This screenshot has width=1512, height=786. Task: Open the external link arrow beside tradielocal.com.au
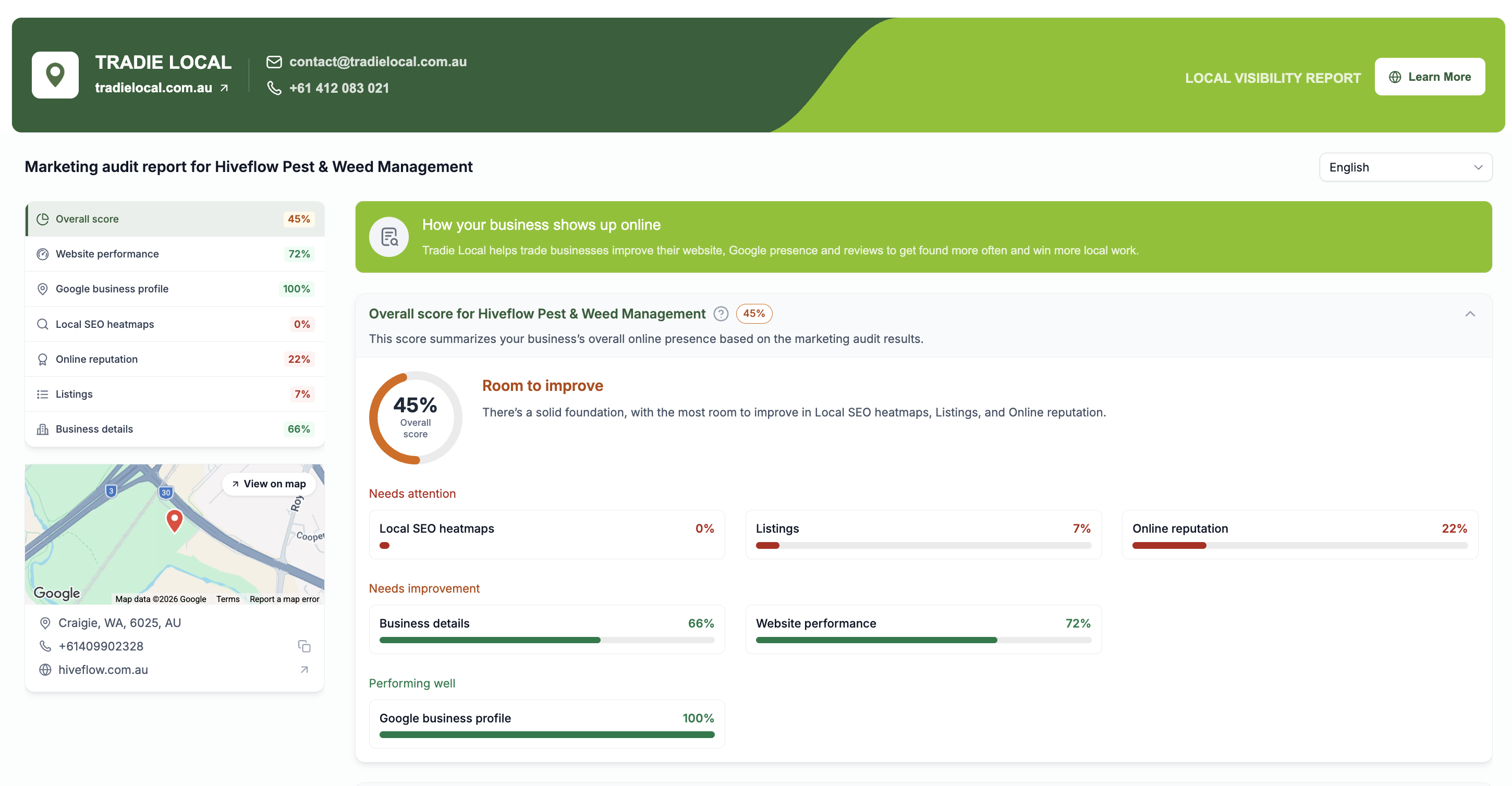tap(224, 88)
